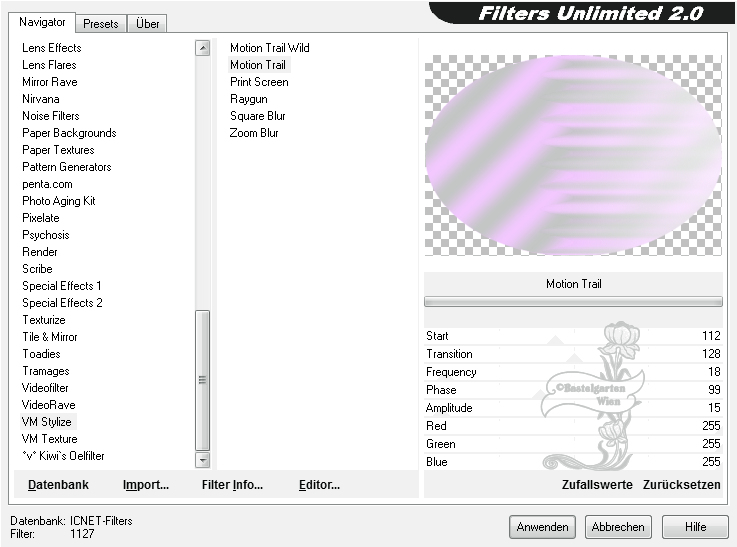Cancel with the Abbrechen button
This screenshot has height=547, width=737.
pyautogui.click(x=618, y=527)
